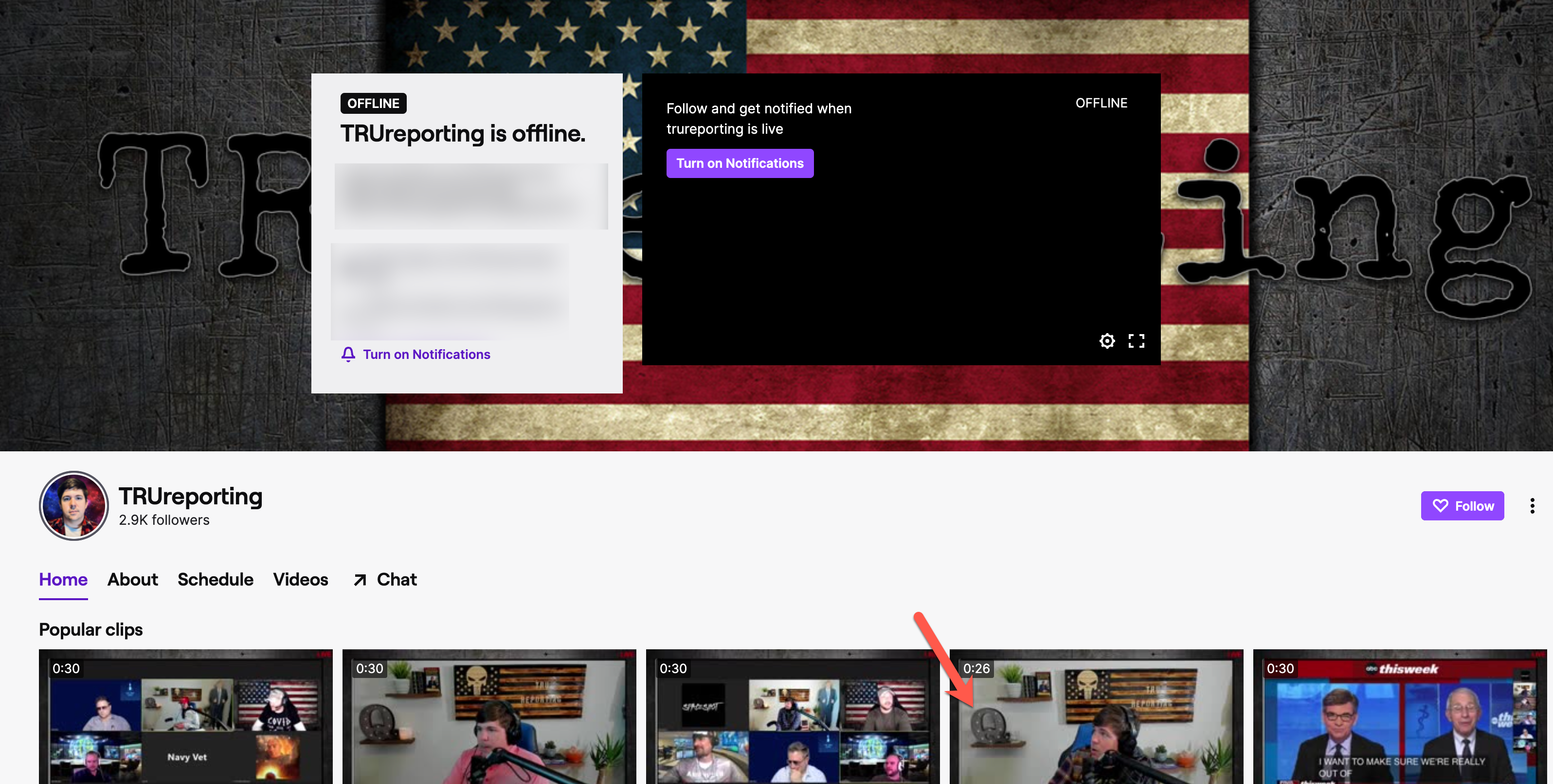Enter fullscreen mode on the offline player
The width and height of the screenshot is (1553, 784).
[1136, 340]
